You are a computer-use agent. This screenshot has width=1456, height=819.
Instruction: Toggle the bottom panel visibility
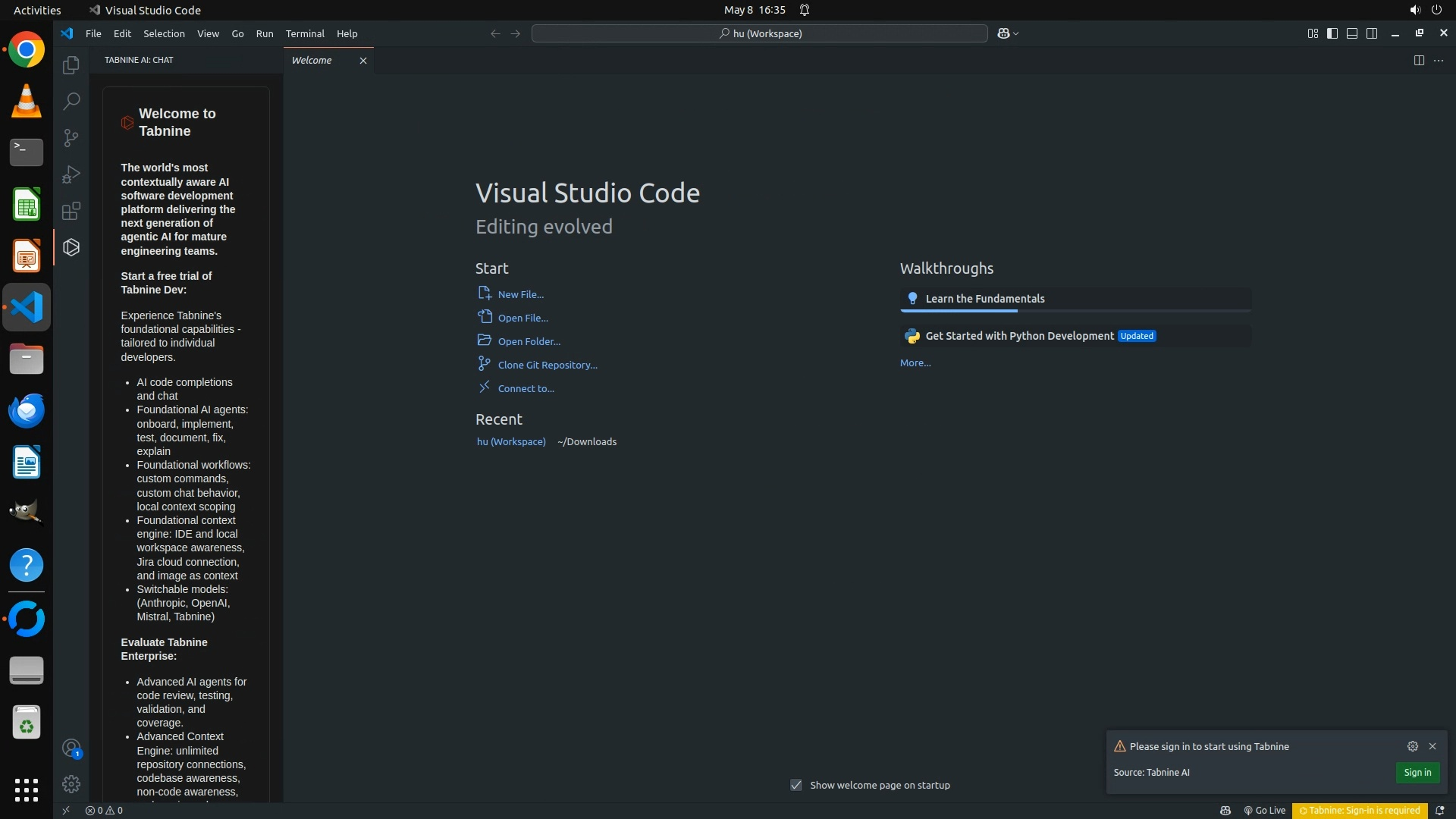coord(1352,33)
